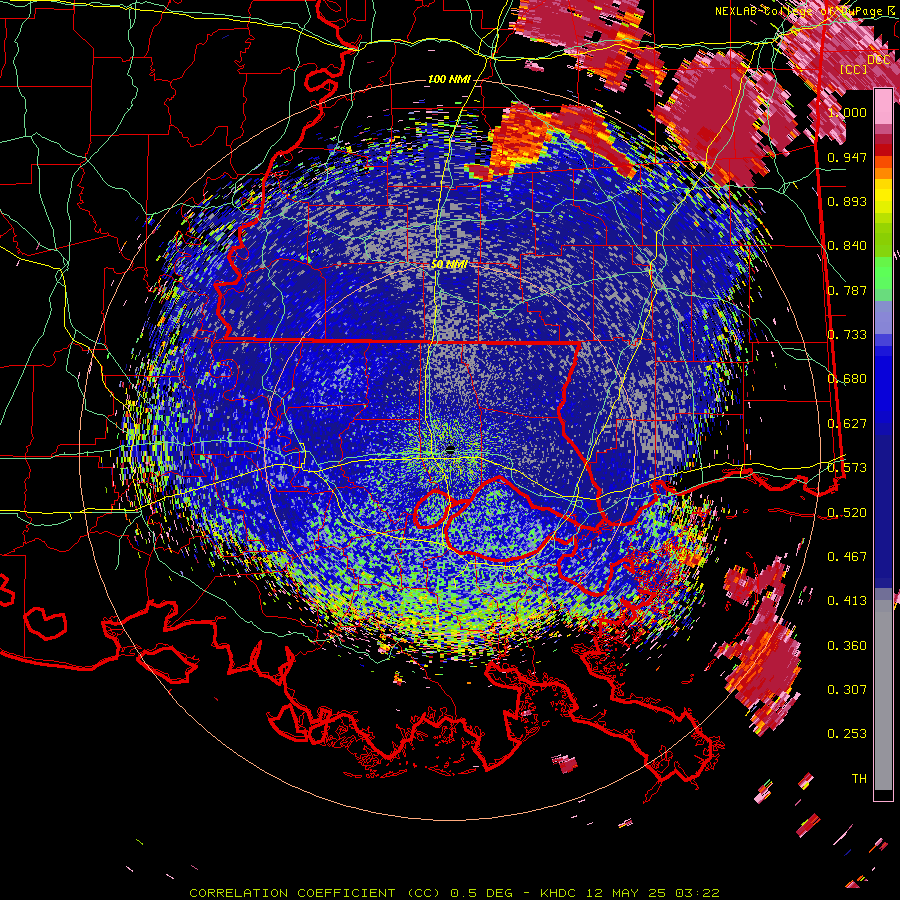Viewport: 900px width, 900px height.
Task: Click the 0.307 scale value
Action: (847, 690)
